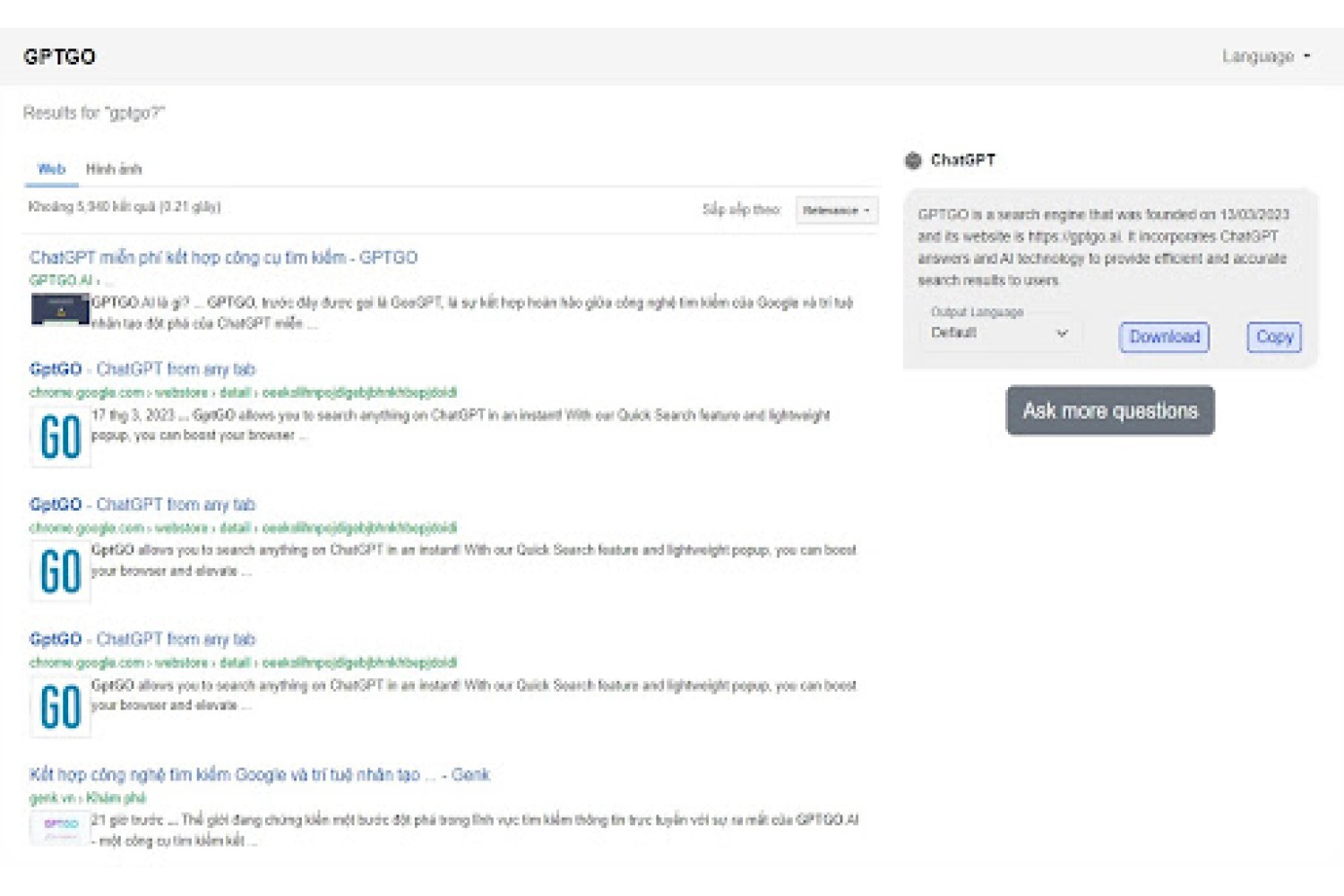Open the Genk article thumbnail image

point(60,829)
